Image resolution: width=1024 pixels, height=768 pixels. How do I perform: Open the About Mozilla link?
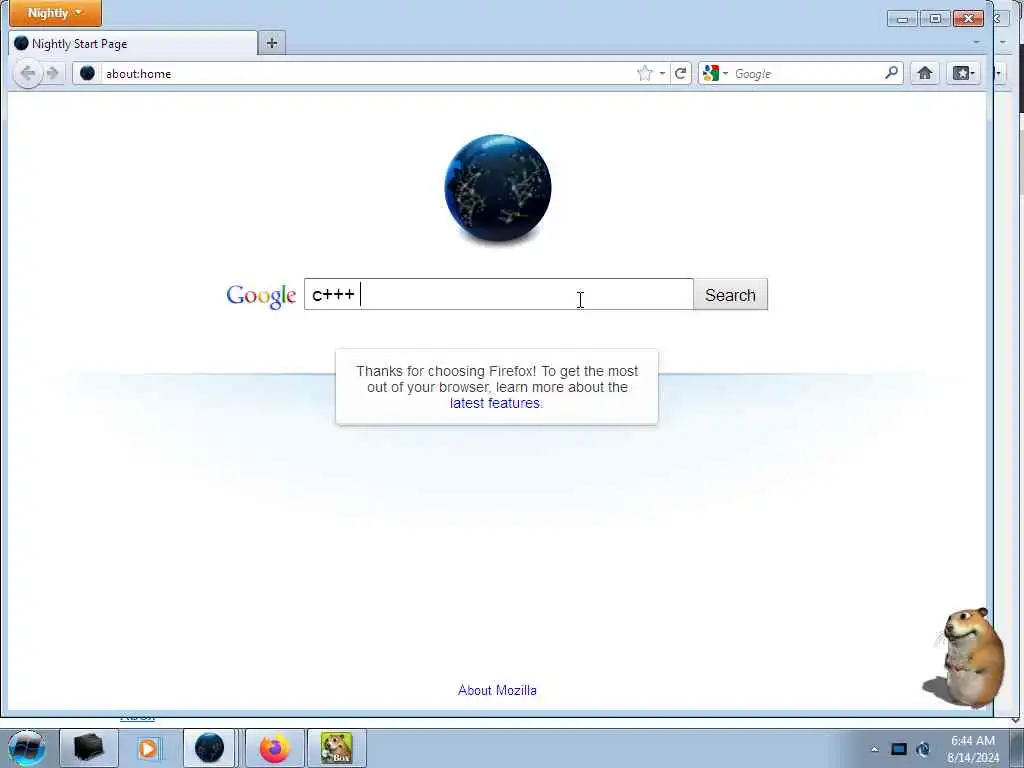497,690
